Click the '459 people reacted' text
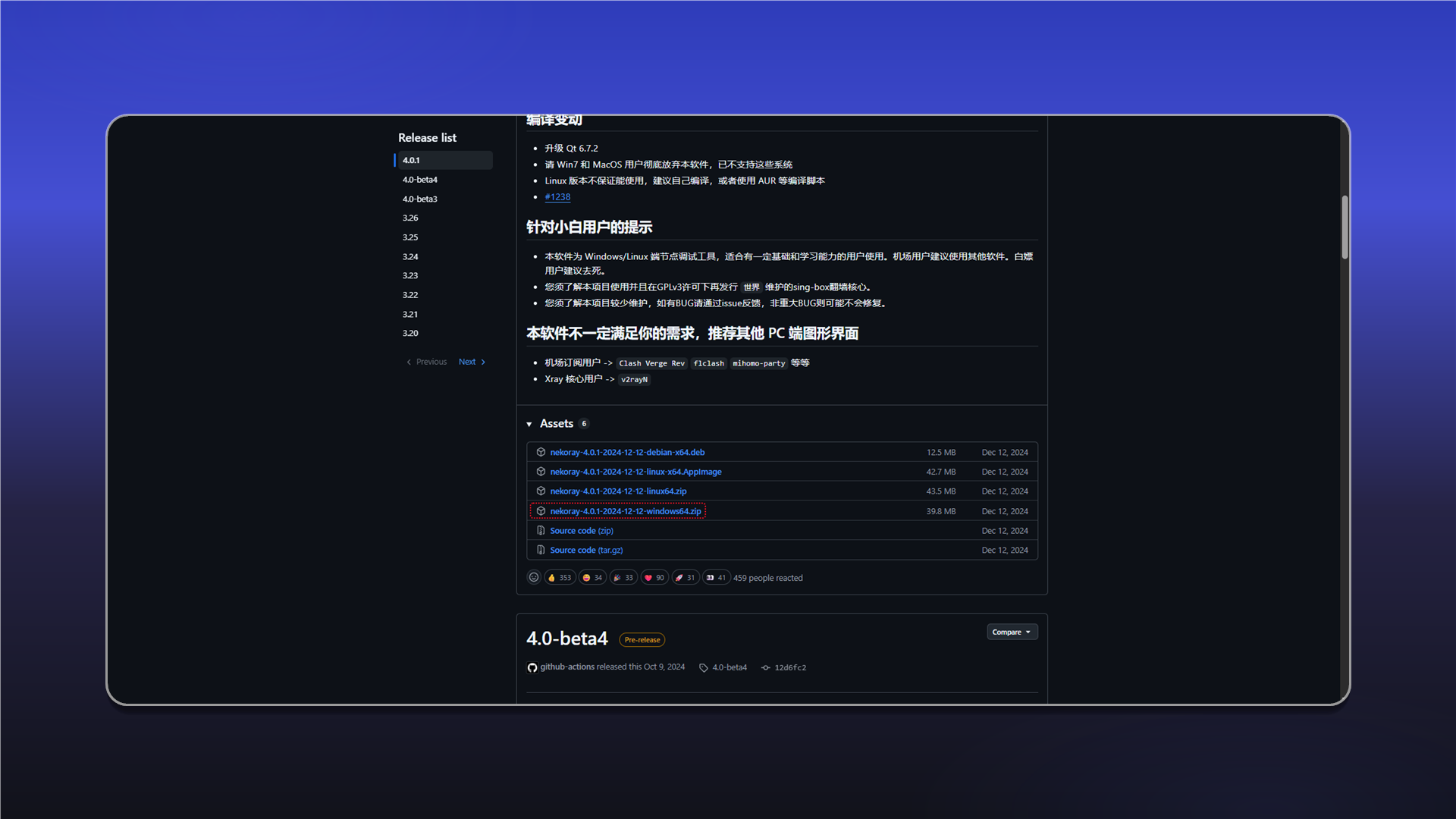 click(x=767, y=579)
